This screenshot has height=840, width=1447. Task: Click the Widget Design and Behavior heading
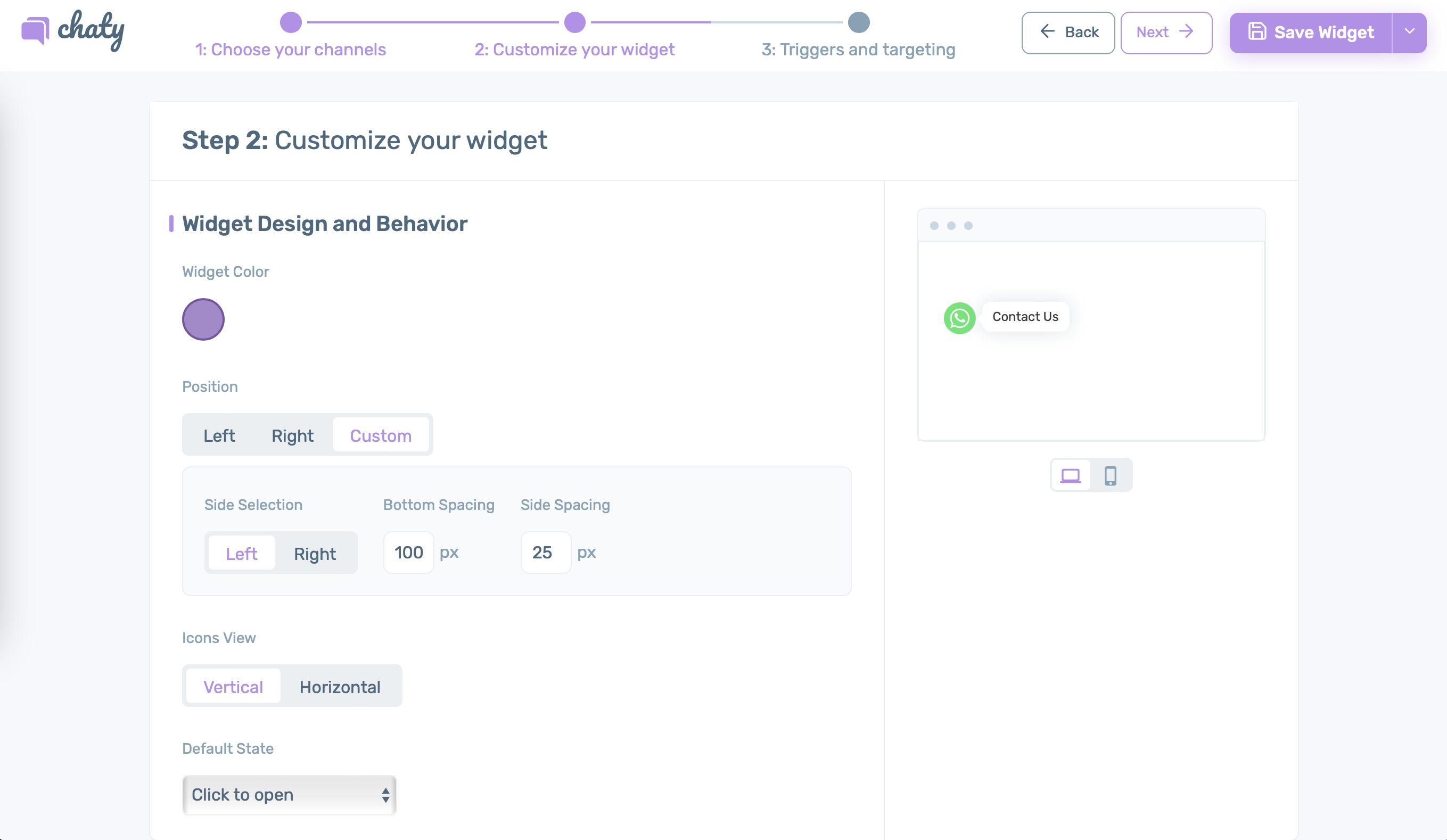point(324,224)
